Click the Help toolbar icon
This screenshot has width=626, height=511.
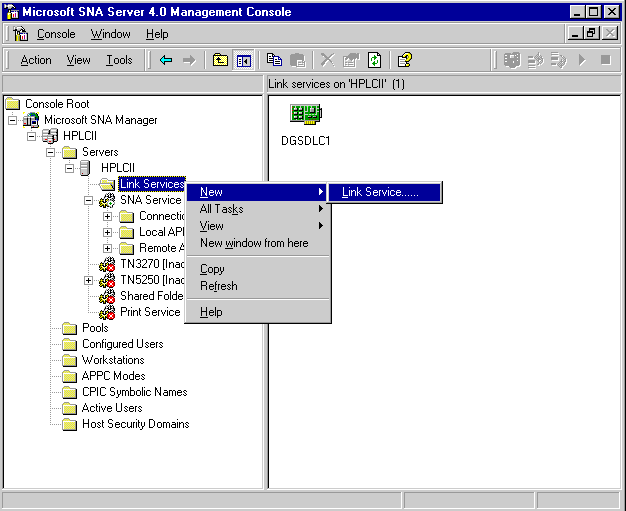point(404,60)
